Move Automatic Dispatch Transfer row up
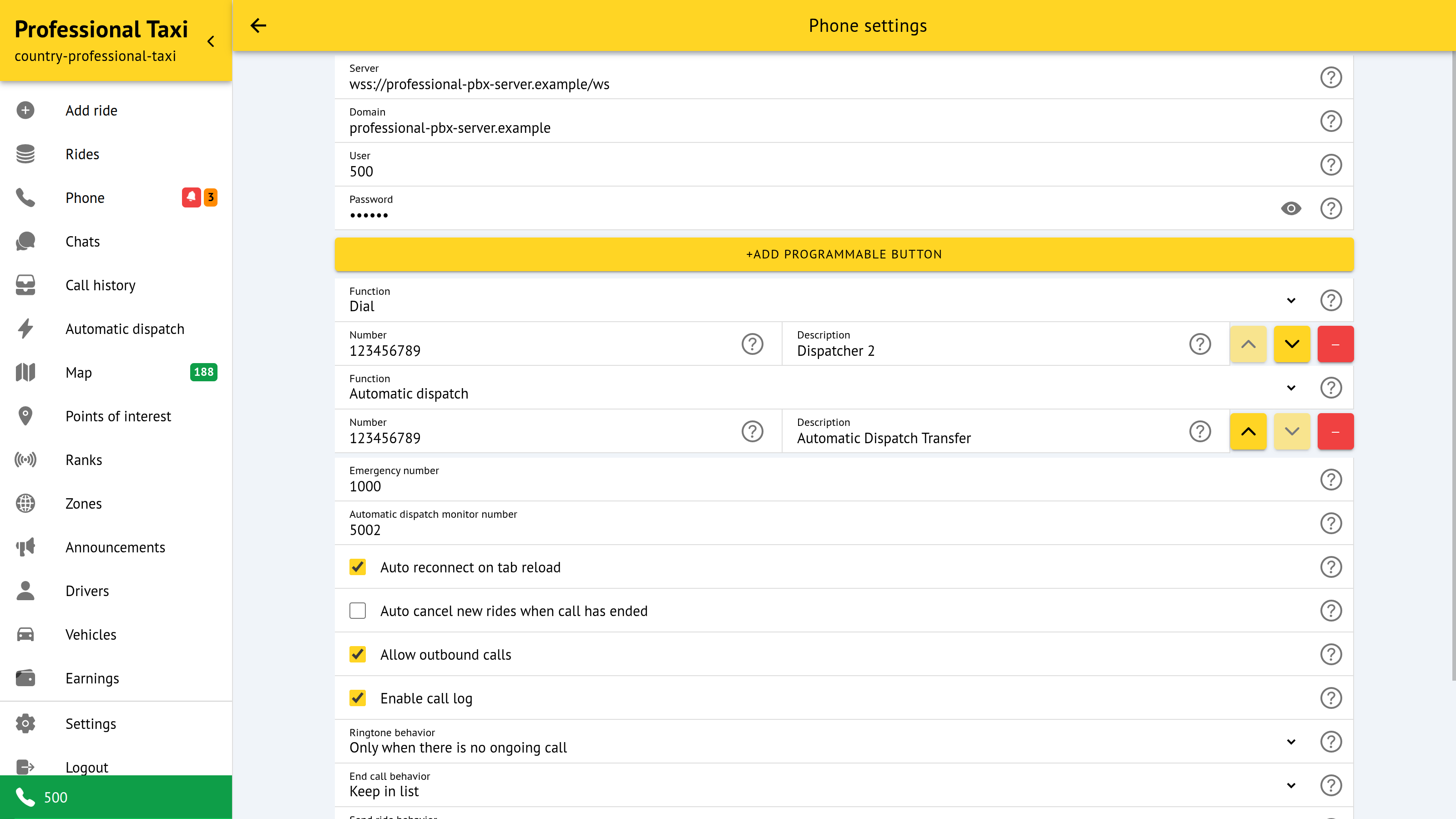Viewport: 1456px width, 819px height. click(x=1248, y=432)
